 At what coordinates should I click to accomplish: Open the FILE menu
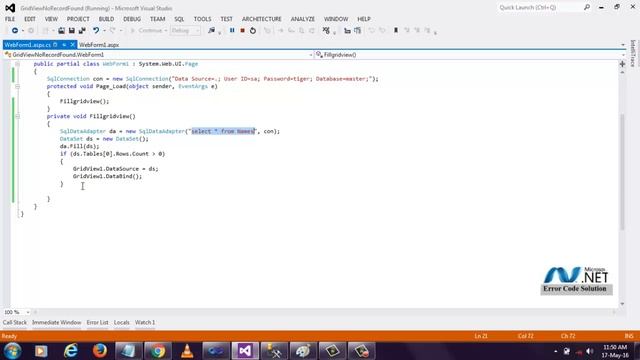coord(10,19)
